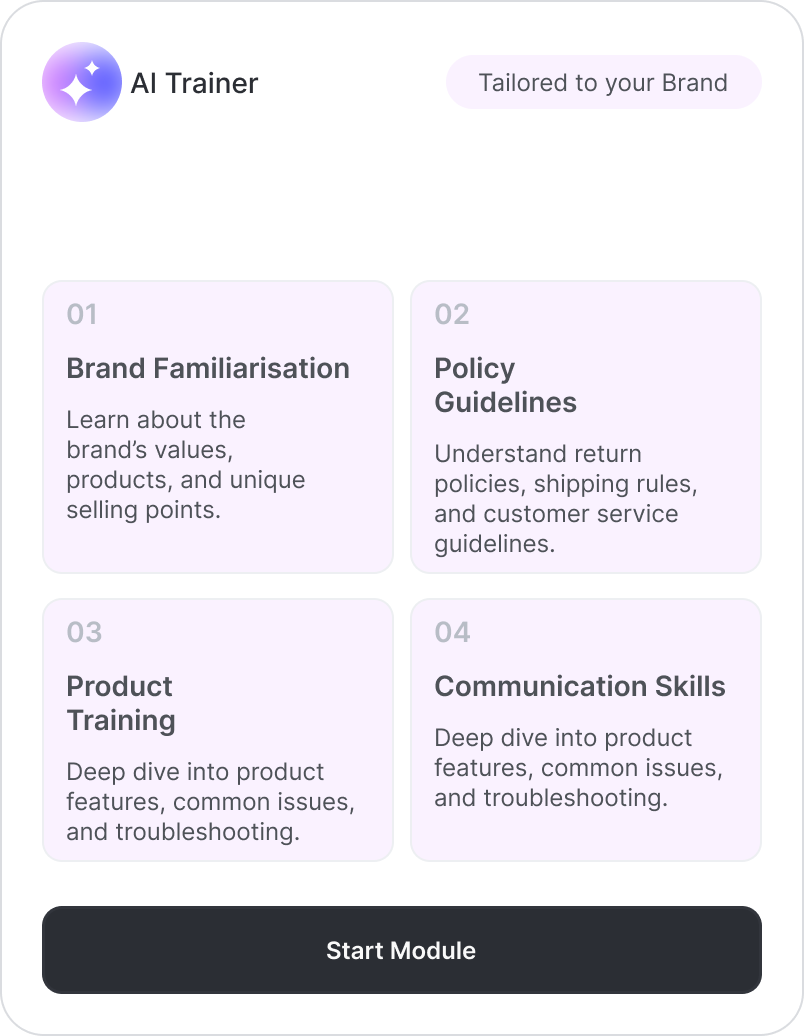Click the Communication Skills heading

pos(580,687)
